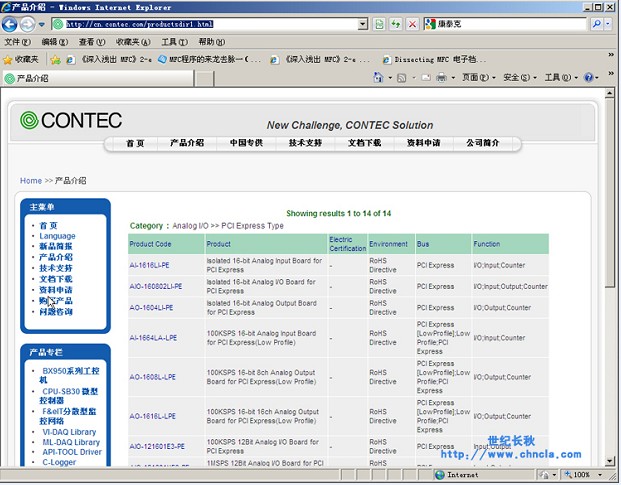Click the command bar overflow chevron
The height and width of the screenshot is (485, 621).
611,73
